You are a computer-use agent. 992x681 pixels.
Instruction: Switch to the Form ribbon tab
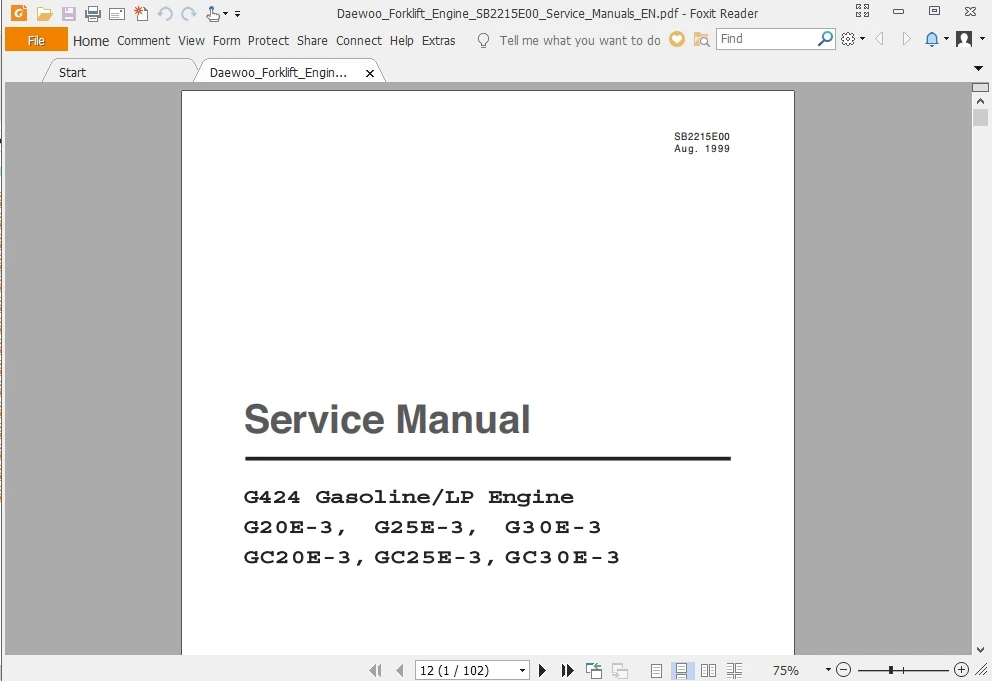[226, 41]
